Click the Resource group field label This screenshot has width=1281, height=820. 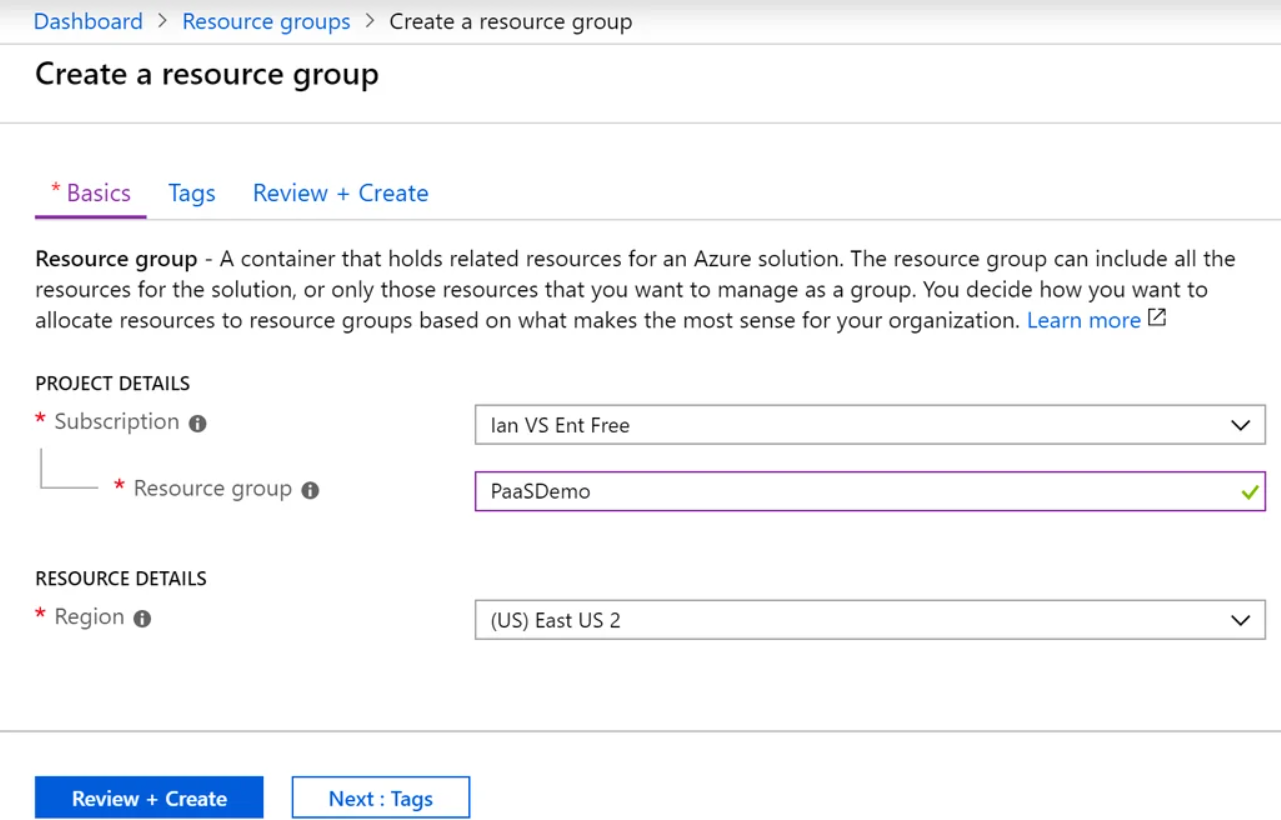[213, 489]
